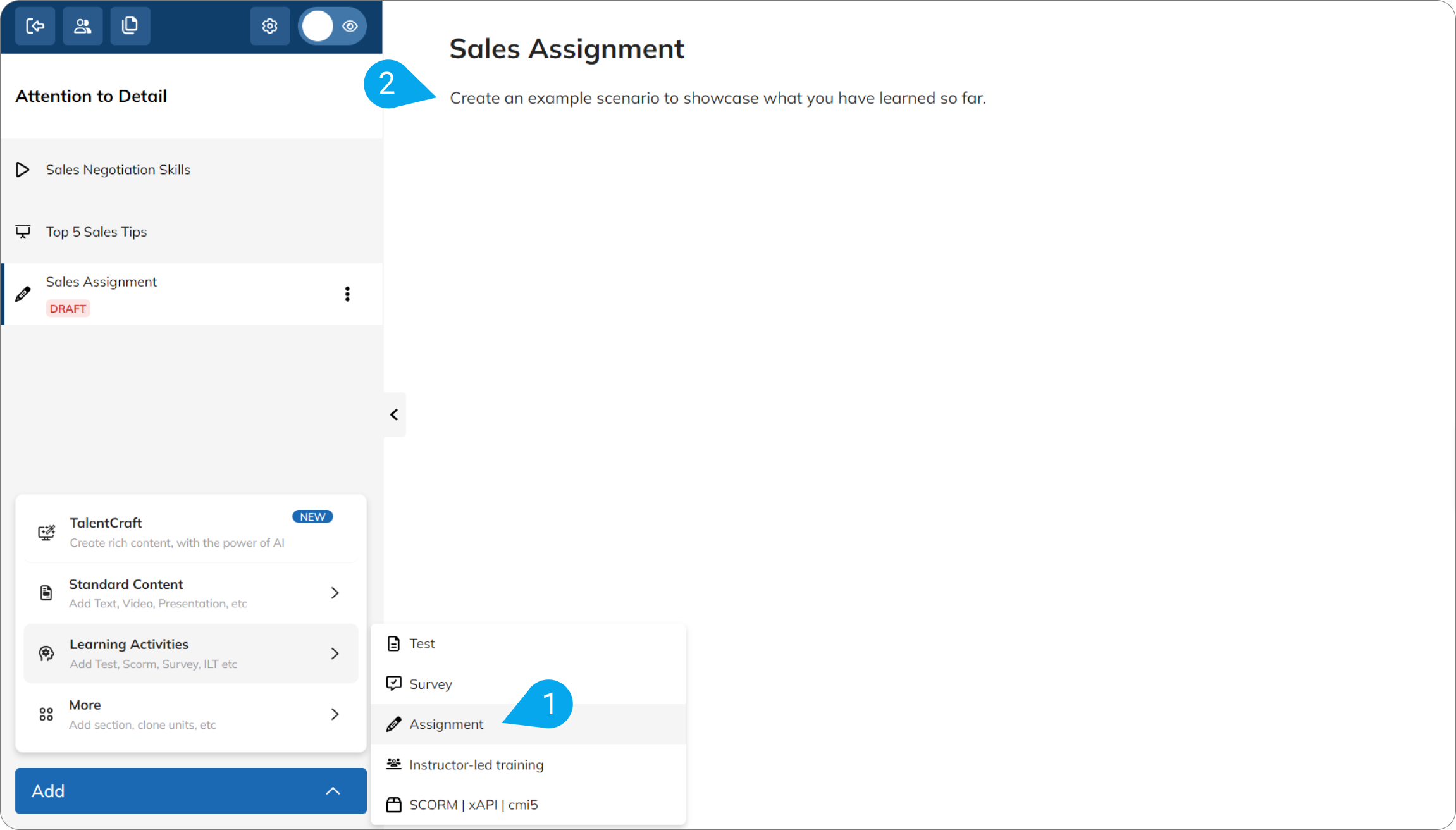Choose TalentCraft from the Add menu
This screenshot has height=830, width=1456.
191,532
